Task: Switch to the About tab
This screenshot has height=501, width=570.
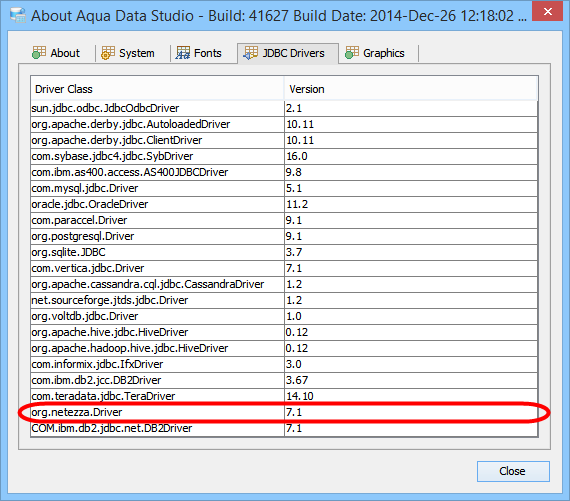Action: (56, 53)
